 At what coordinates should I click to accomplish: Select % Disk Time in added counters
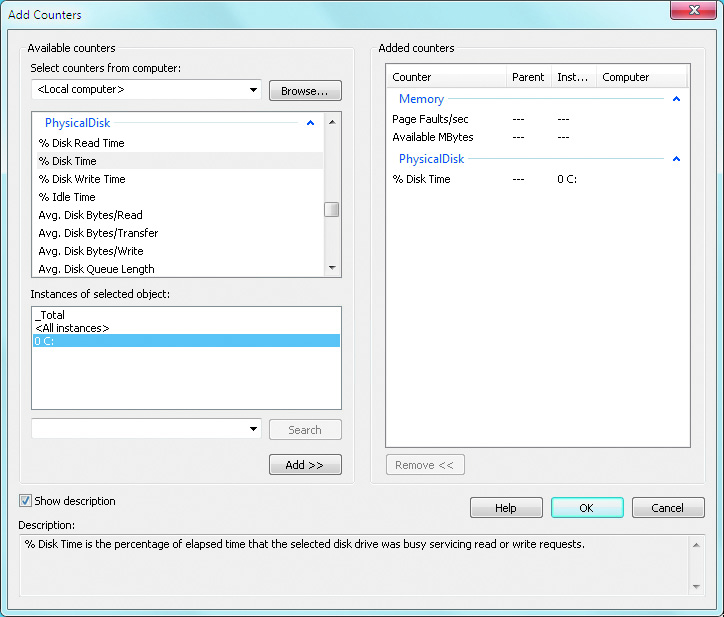tap(537, 179)
